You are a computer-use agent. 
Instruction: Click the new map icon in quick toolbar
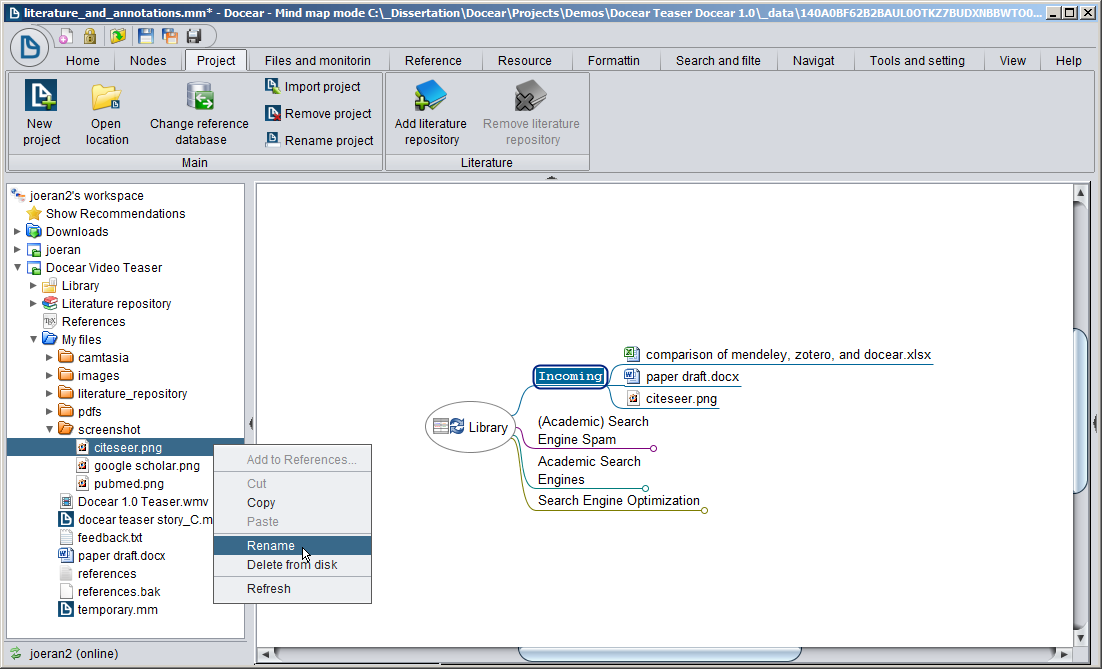click(66, 37)
